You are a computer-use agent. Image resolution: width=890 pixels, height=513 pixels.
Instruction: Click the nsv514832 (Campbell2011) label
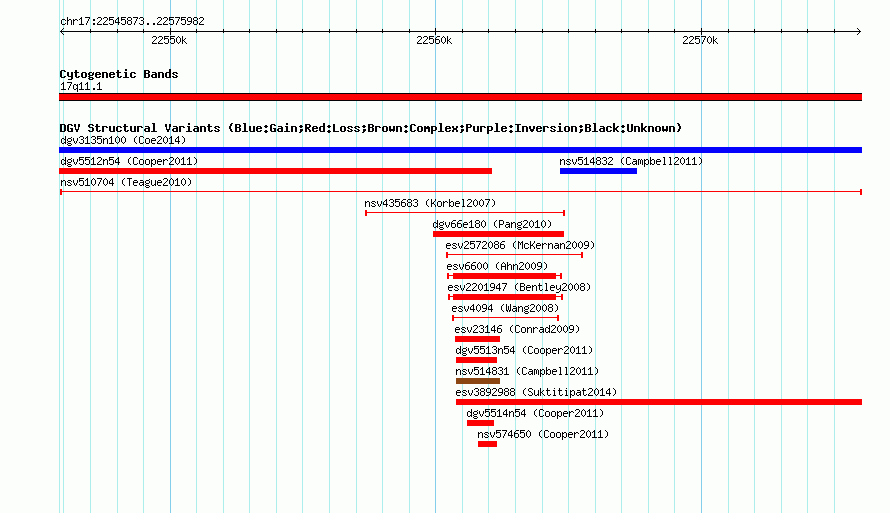631,161
